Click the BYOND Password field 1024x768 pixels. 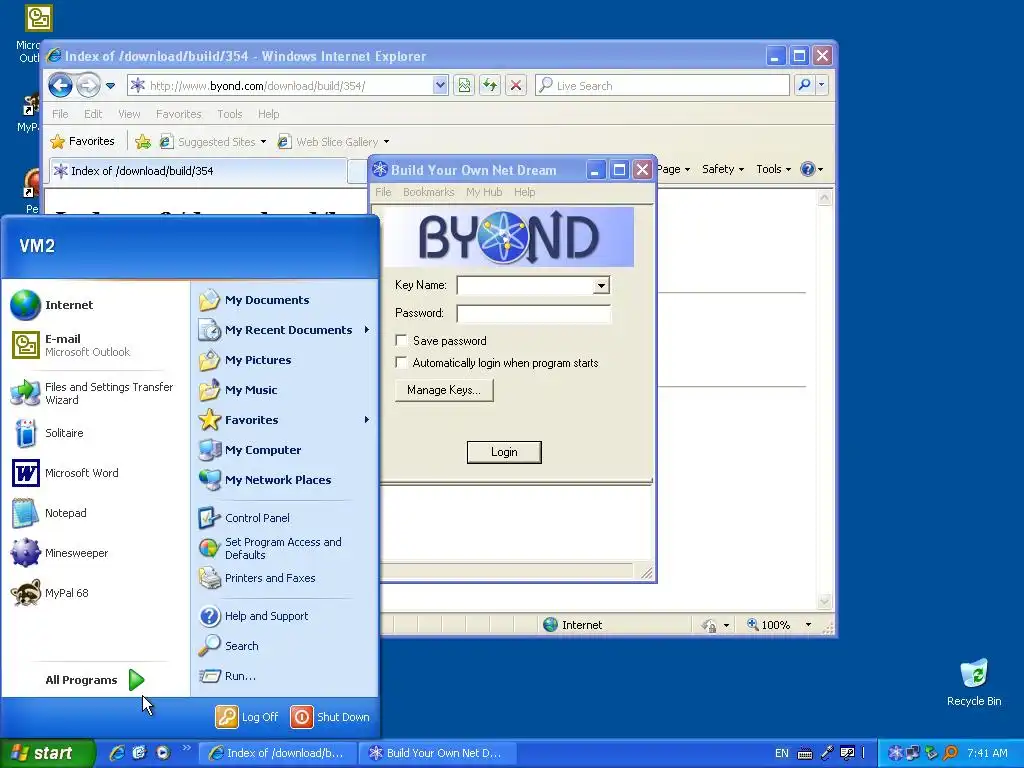click(534, 313)
